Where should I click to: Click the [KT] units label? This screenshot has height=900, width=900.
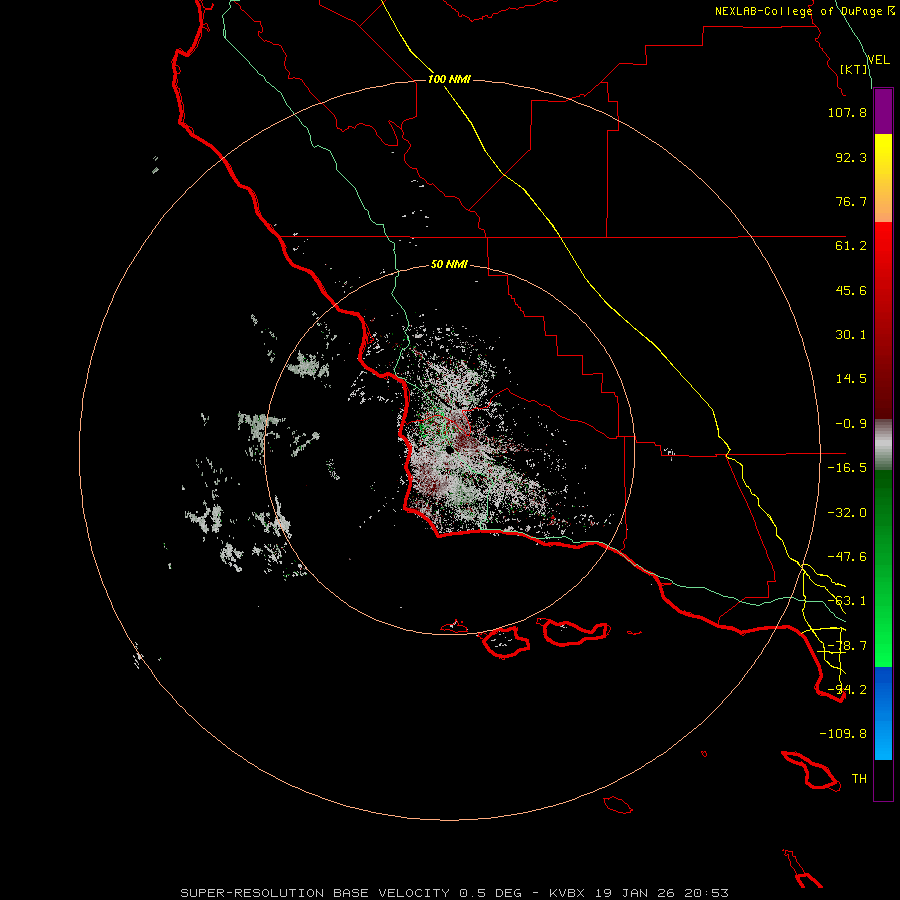854,69
